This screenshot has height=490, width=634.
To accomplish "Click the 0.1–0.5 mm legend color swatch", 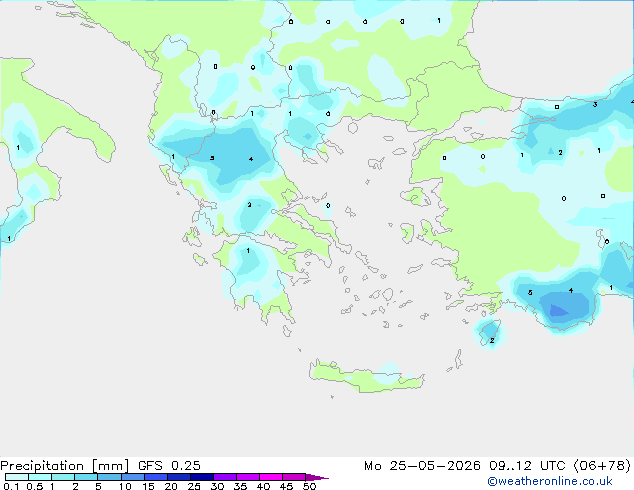I will click(x=17, y=477).
